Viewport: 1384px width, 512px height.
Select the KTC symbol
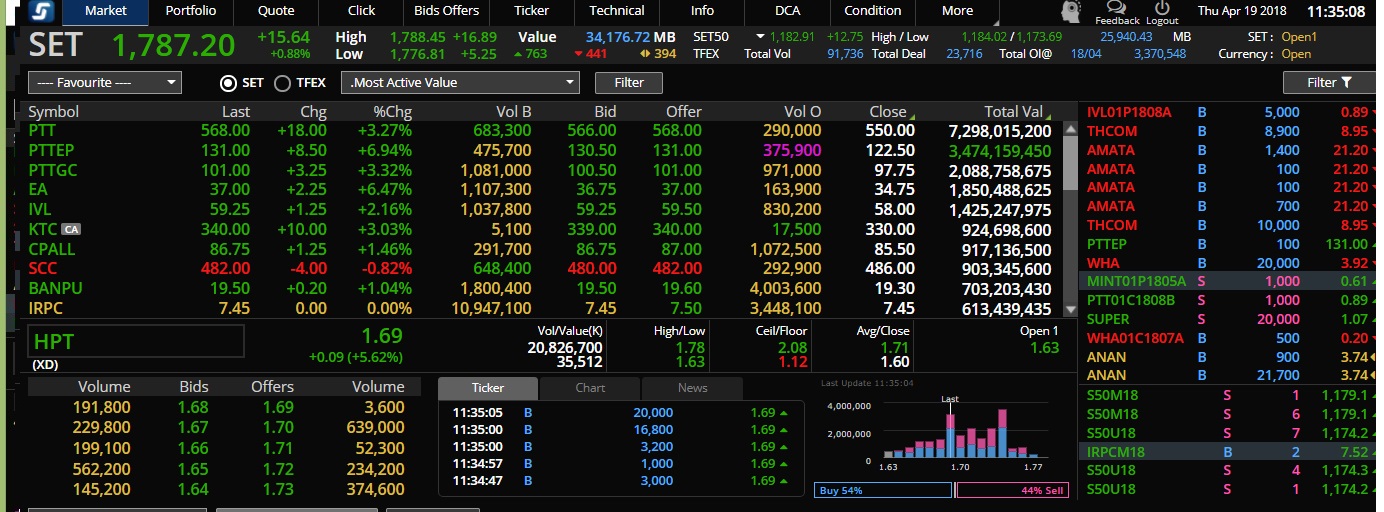point(43,229)
